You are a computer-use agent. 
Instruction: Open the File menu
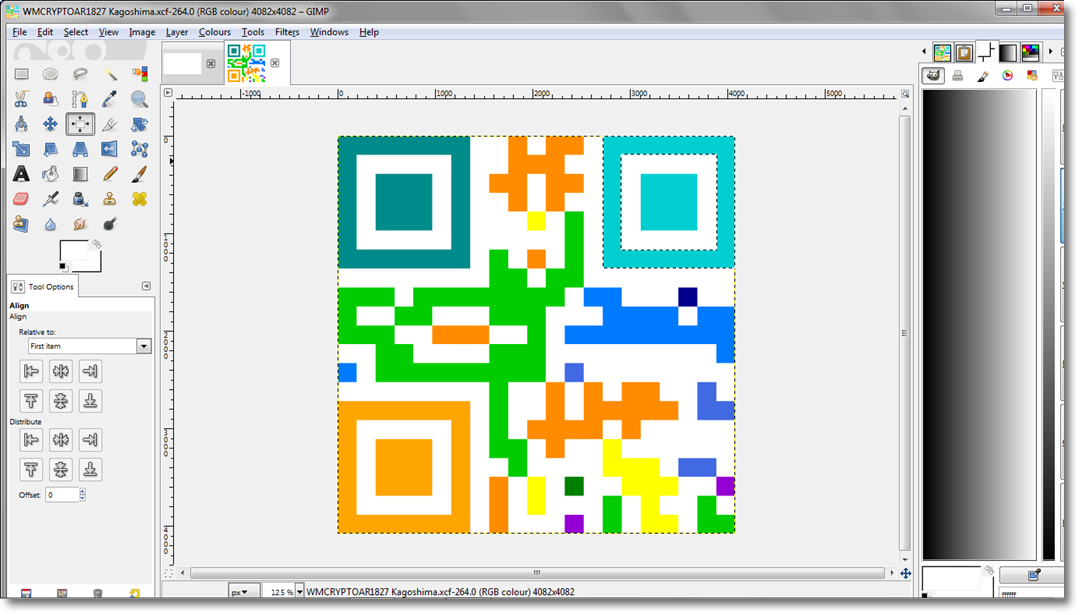[x=19, y=32]
